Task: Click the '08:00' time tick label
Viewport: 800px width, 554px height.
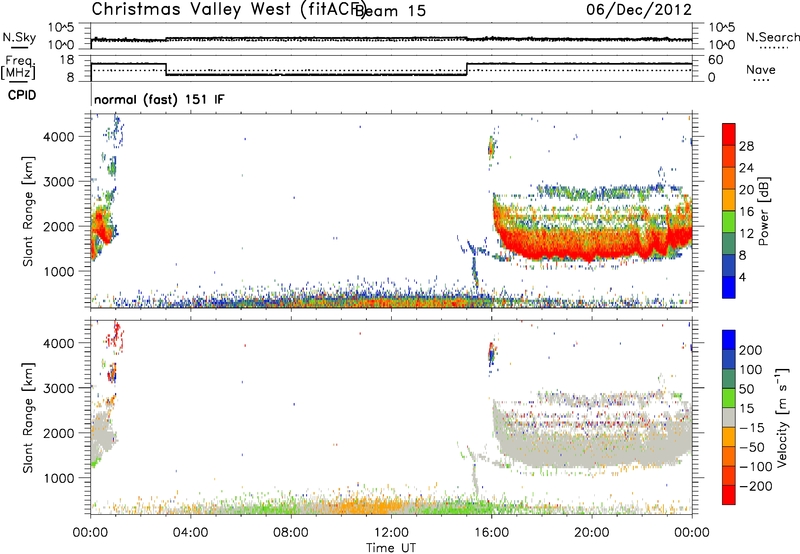Action: [291, 532]
